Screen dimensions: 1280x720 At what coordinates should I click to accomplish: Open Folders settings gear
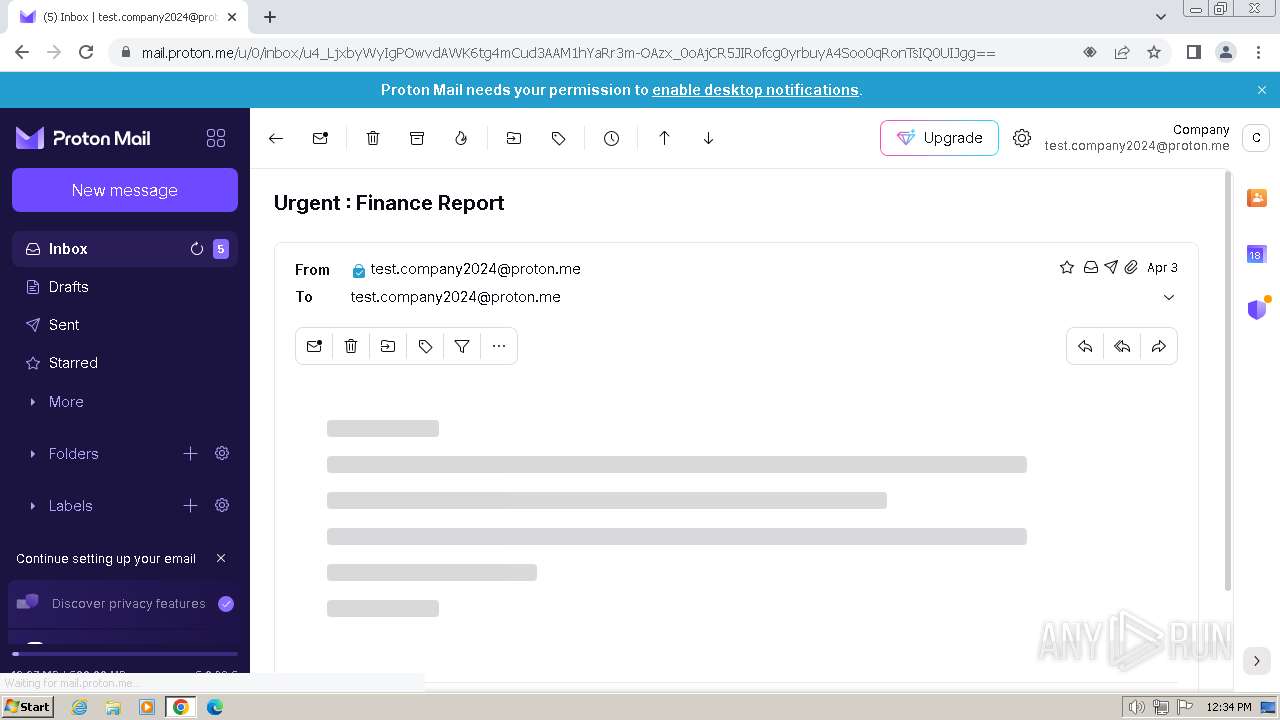click(222, 453)
